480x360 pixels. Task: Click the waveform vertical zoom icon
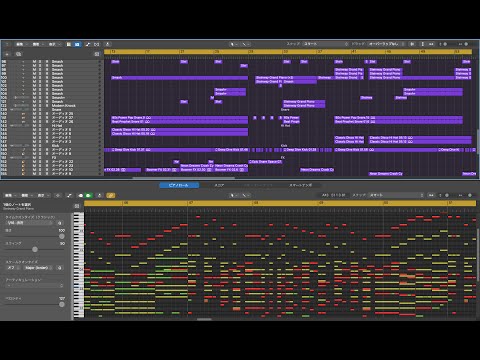(x=412, y=44)
